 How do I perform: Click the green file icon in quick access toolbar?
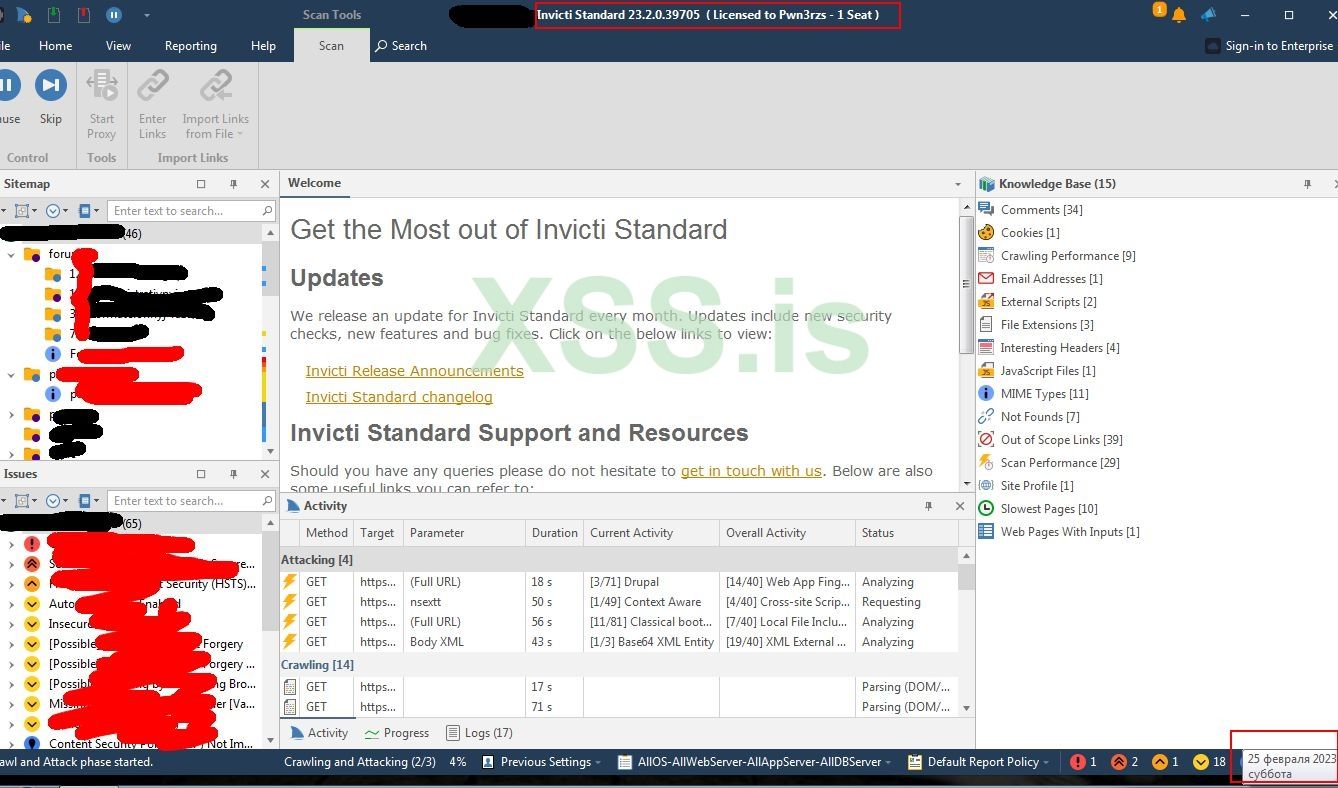click(54, 15)
